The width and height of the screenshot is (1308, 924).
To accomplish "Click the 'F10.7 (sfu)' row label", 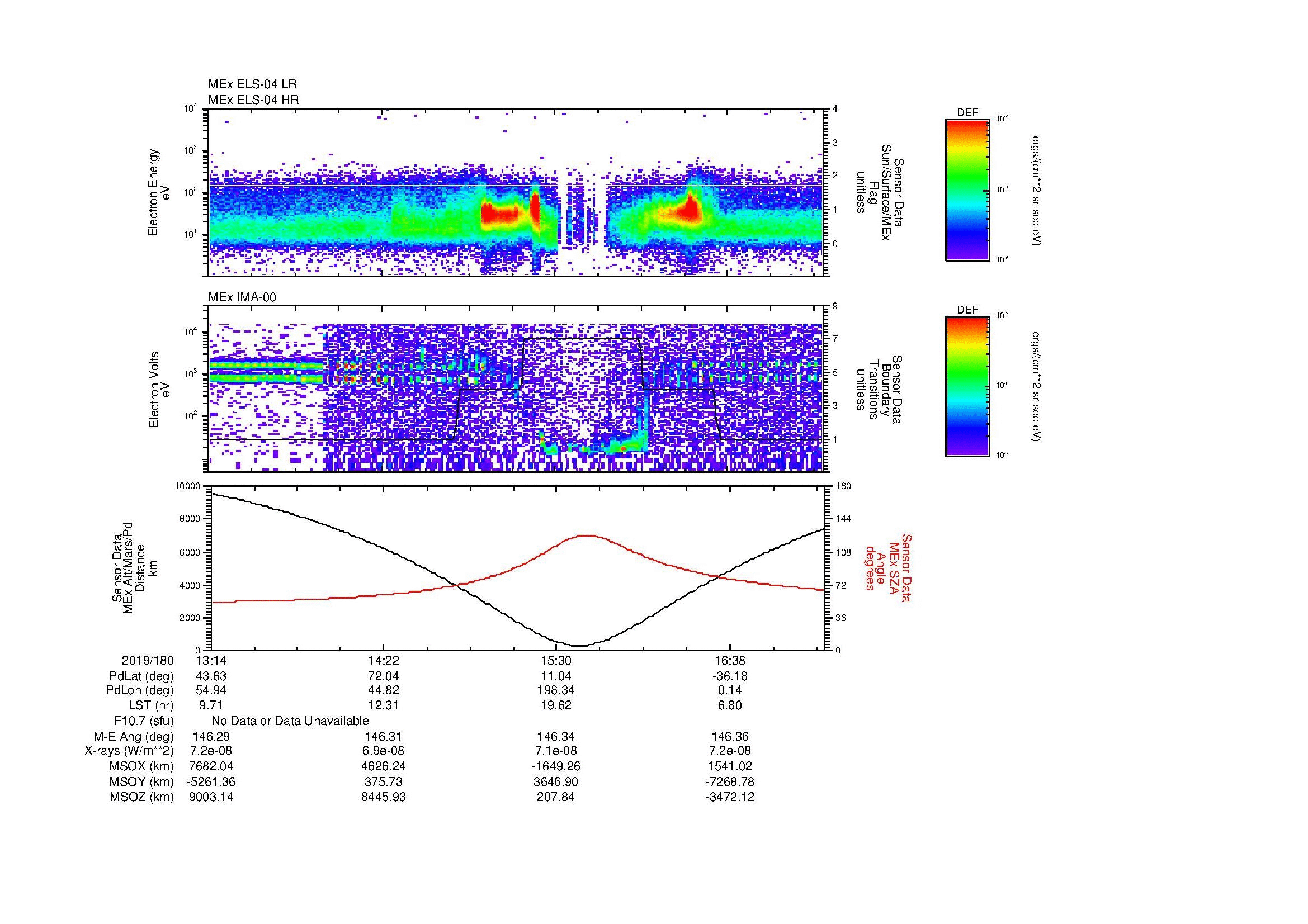I will [x=144, y=721].
